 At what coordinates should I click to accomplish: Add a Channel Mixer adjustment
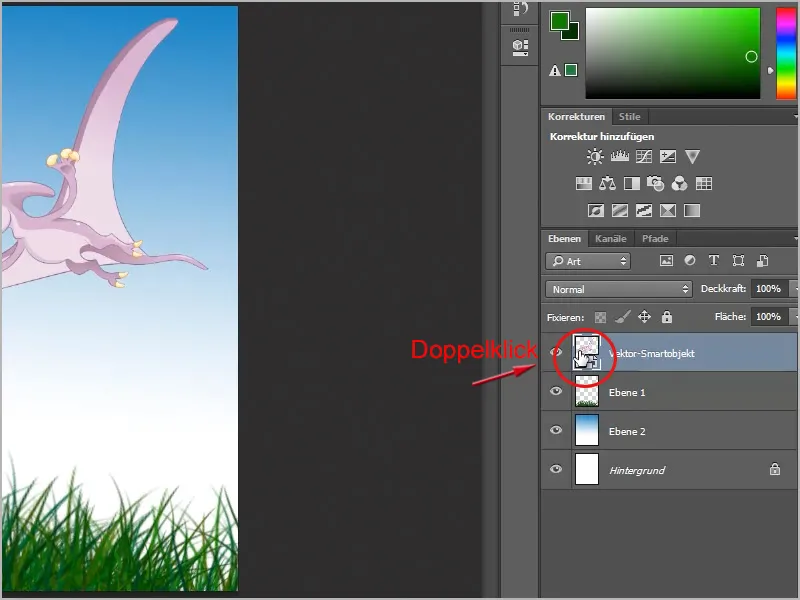(x=680, y=183)
